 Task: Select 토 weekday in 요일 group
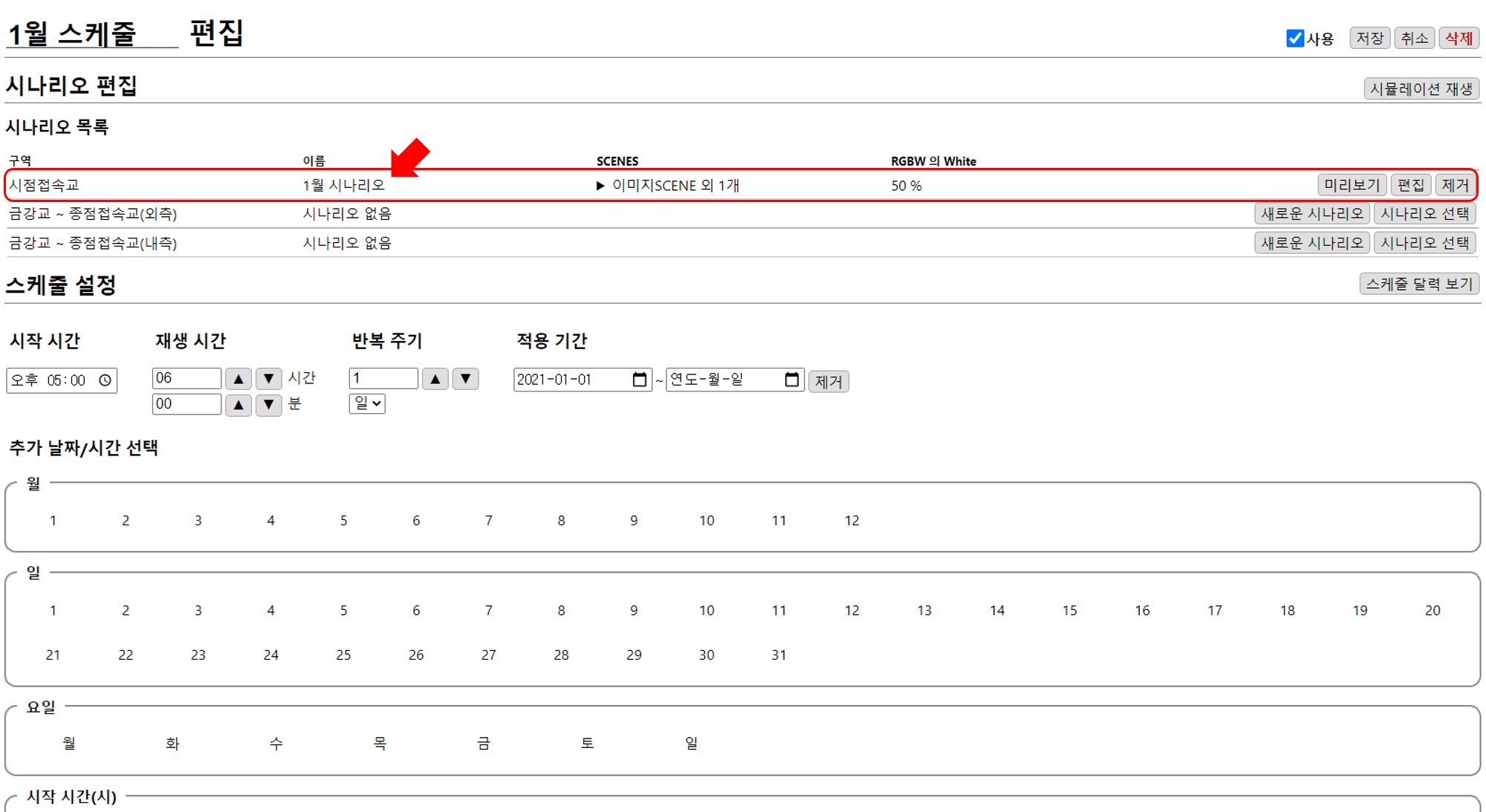pos(587,744)
